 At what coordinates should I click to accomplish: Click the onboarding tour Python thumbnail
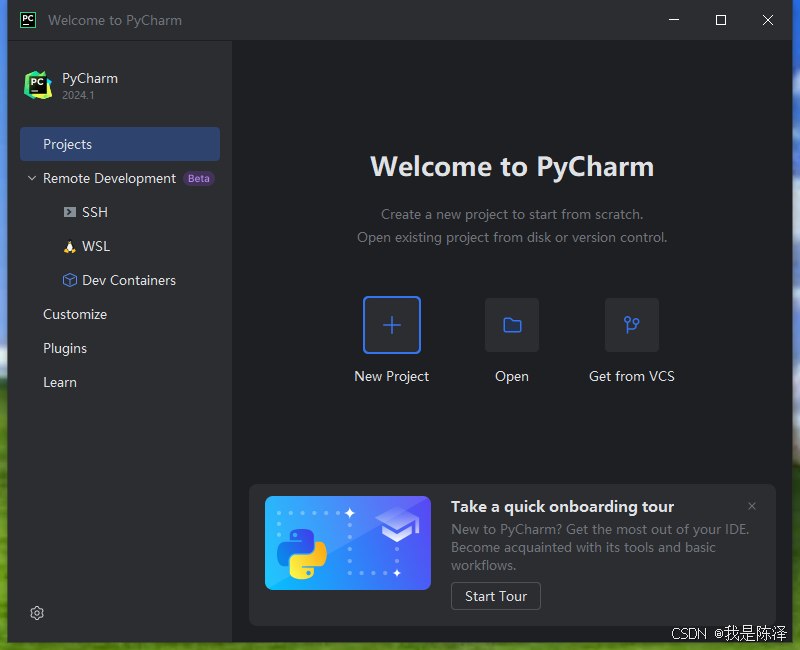[x=347, y=543]
